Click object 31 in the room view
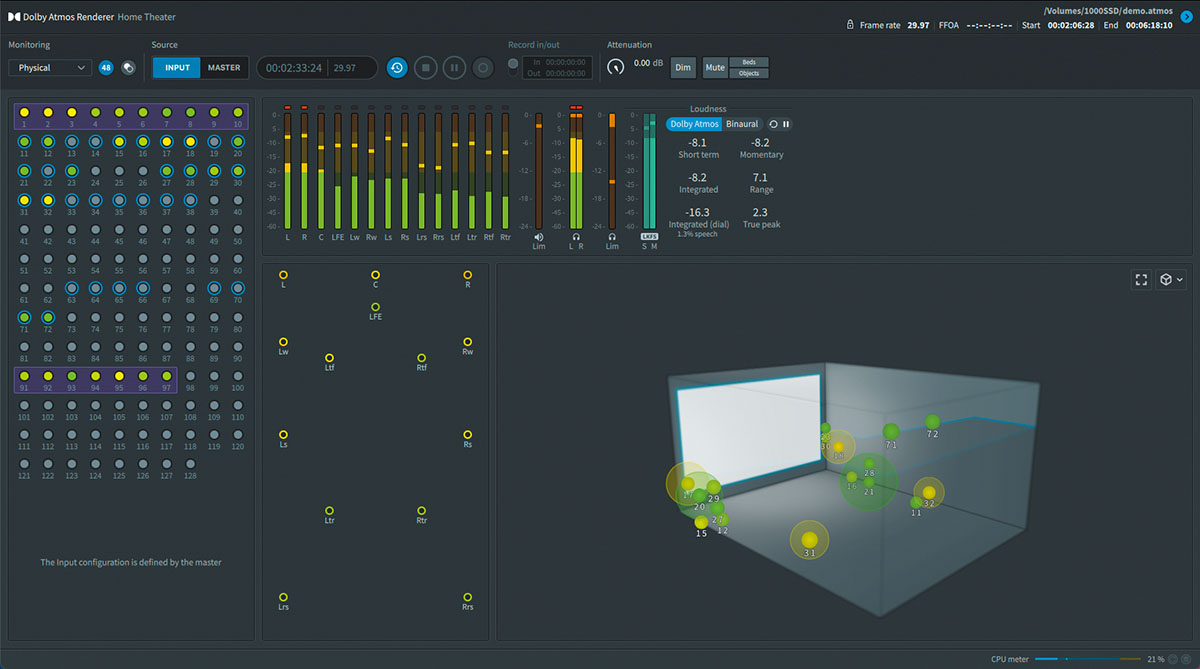The width and height of the screenshot is (1200, 669). click(x=809, y=540)
